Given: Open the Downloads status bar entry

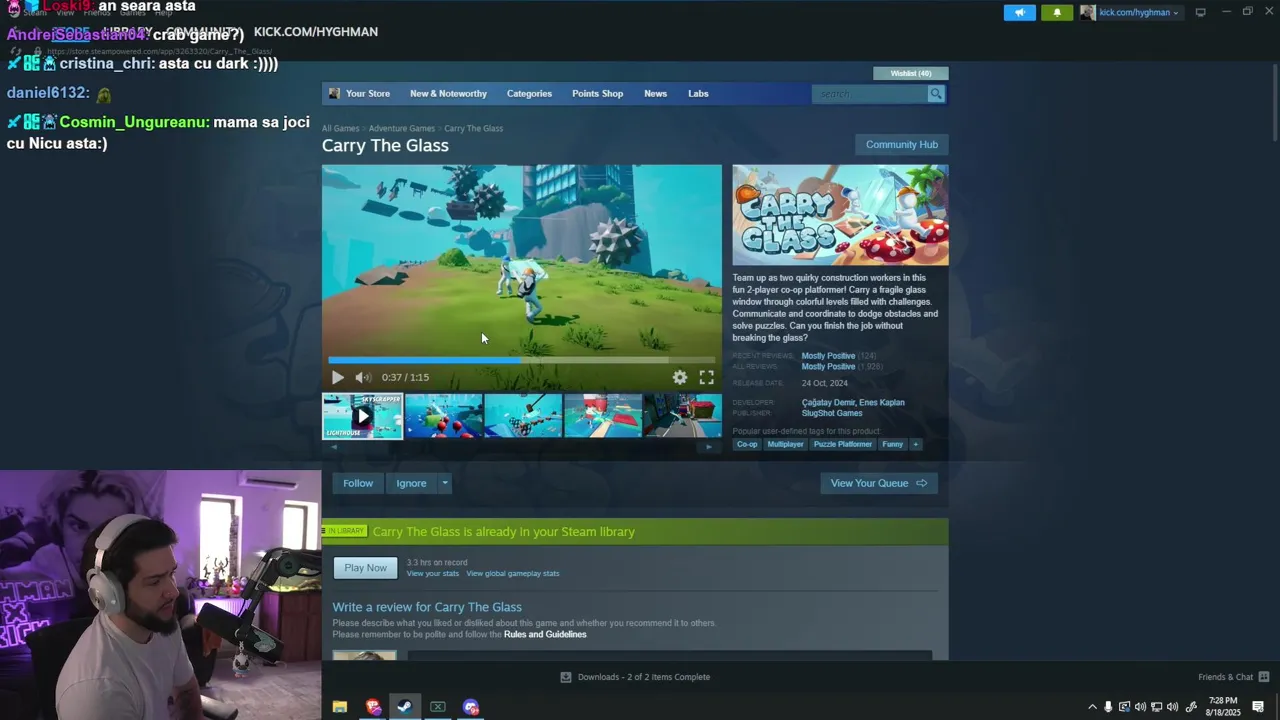Looking at the screenshot, I should click(x=635, y=677).
